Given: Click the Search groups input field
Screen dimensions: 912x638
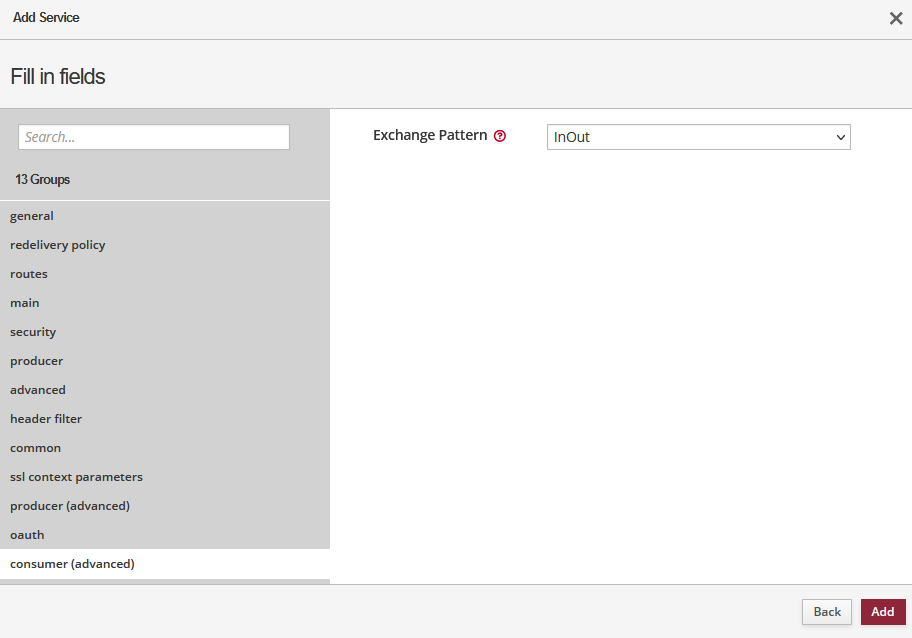Looking at the screenshot, I should [x=154, y=137].
